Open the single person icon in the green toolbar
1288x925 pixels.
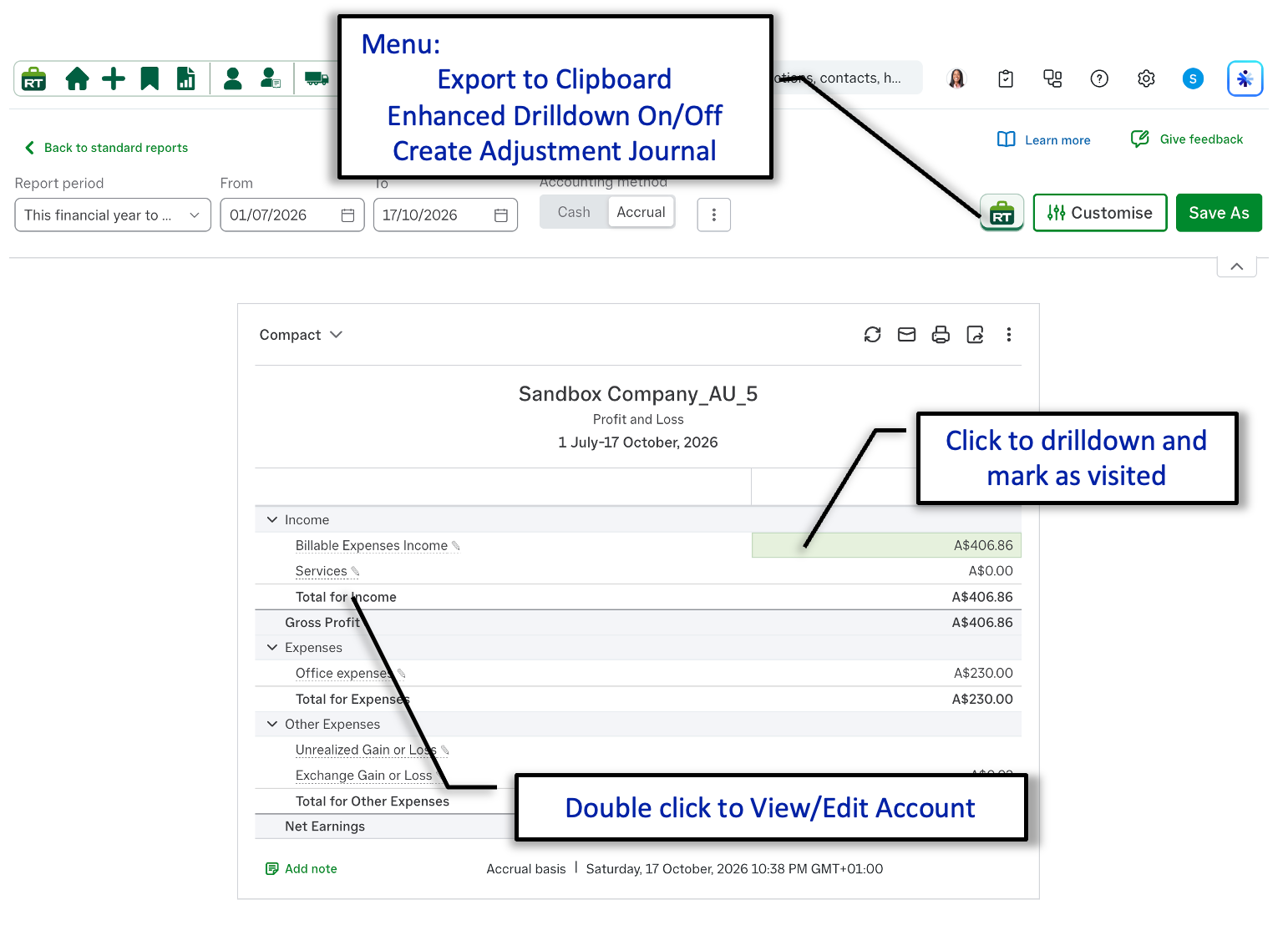[x=233, y=79]
